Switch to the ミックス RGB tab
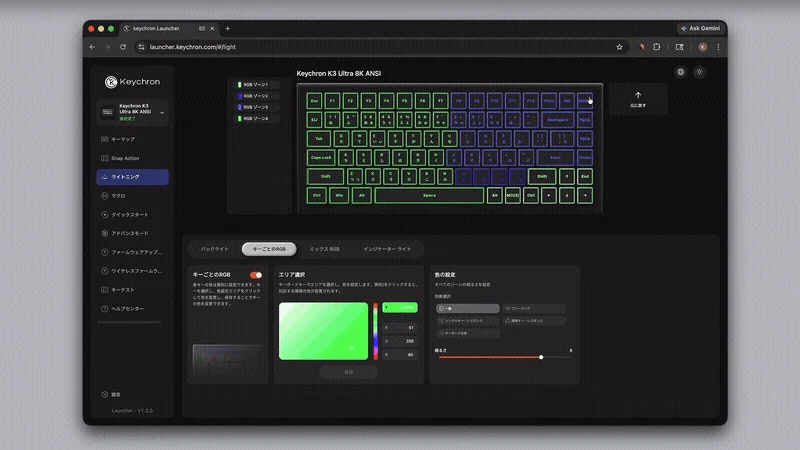The height and width of the screenshot is (450, 800). (x=324, y=249)
